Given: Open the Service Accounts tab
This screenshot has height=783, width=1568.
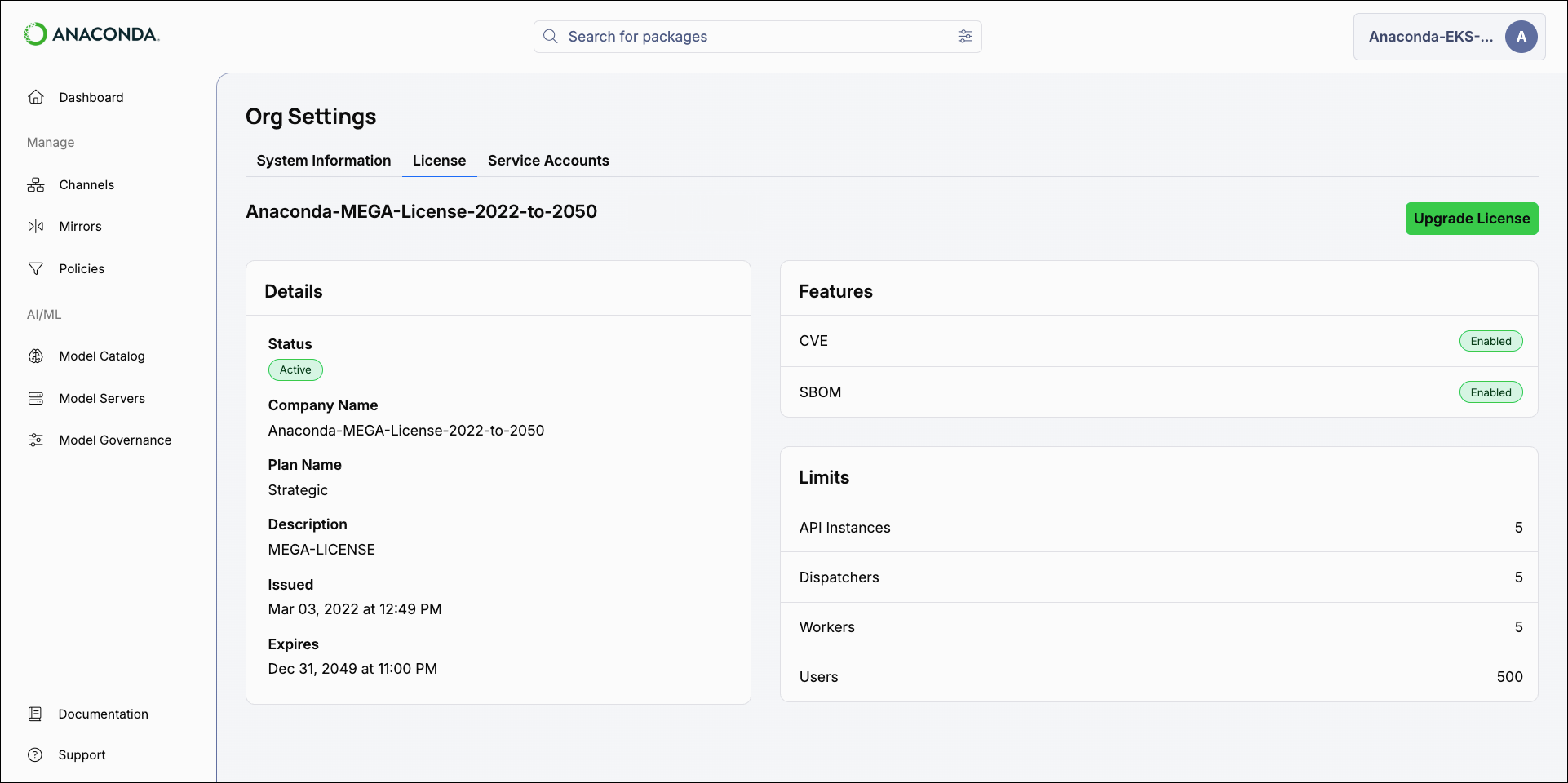Looking at the screenshot, I should tap(547, 161).
